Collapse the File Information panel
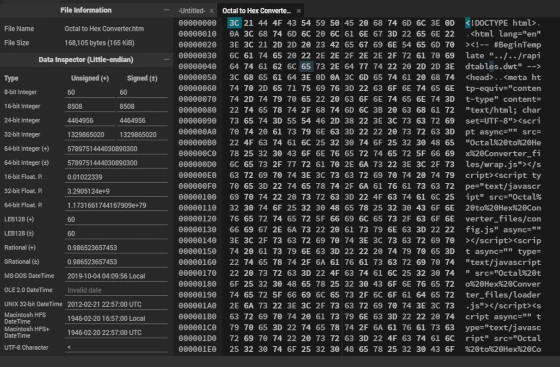560x367 pixels. (x=166, y=10)
